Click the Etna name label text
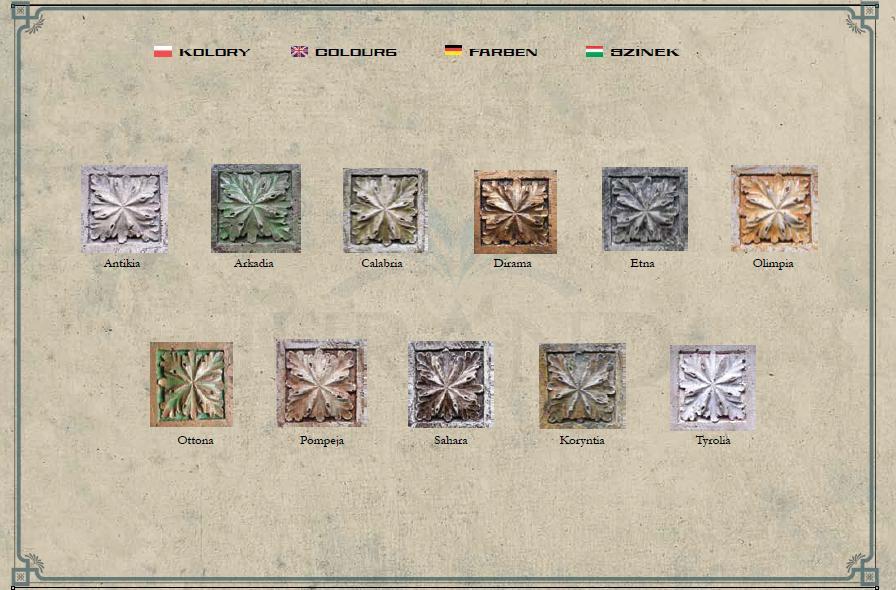This screenshot has width=896, height=590. pos(643,264)
